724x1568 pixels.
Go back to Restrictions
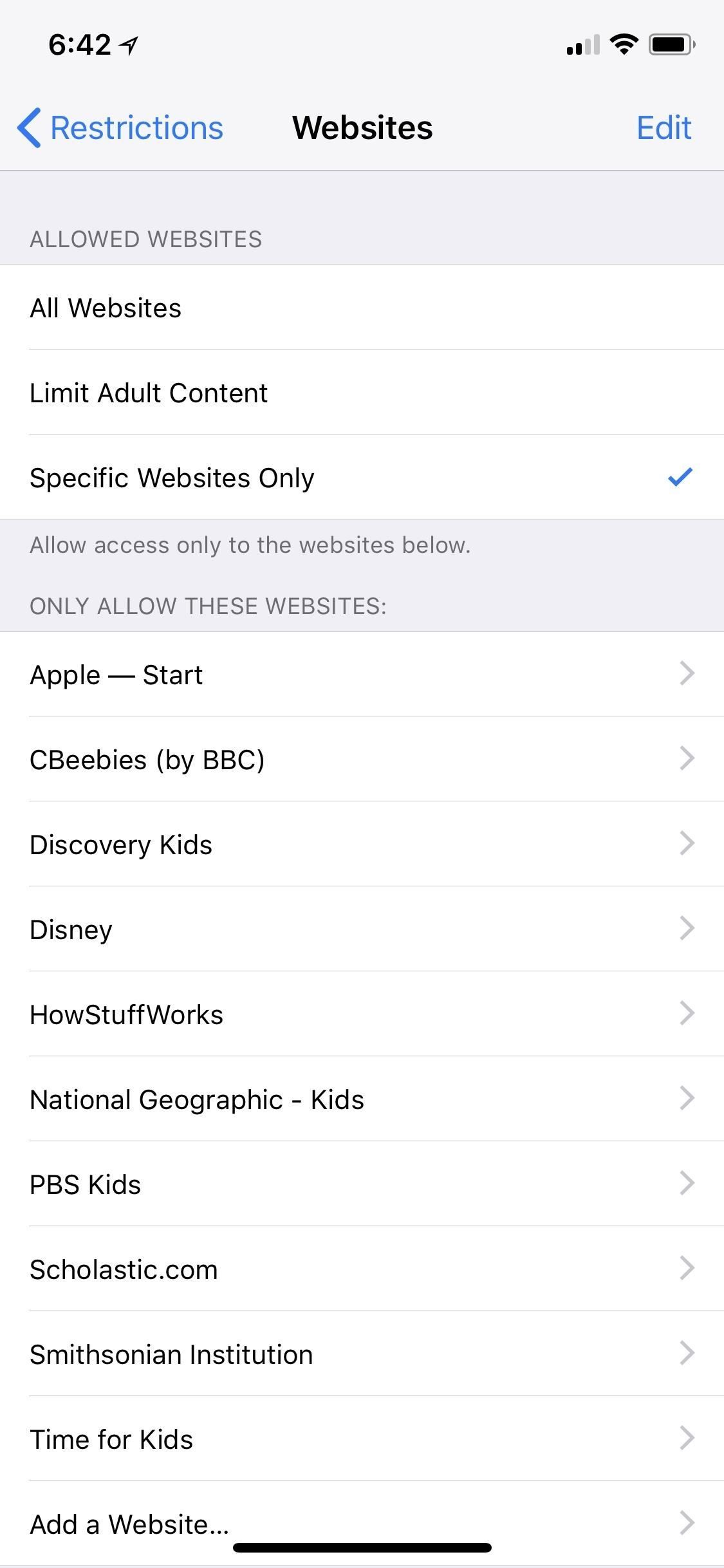click(x=136, y=127)
